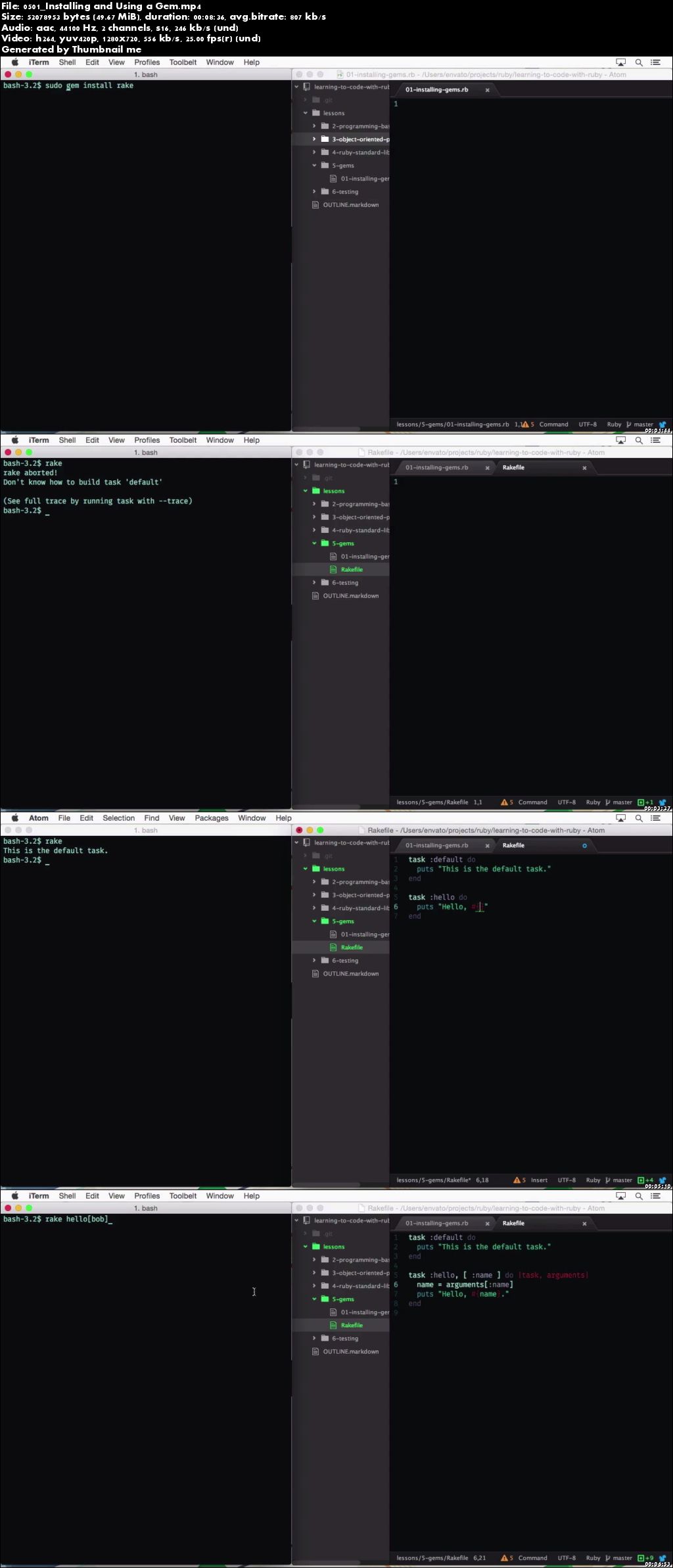
Task: Click code line 'task :hello do'
Action: 438,898
